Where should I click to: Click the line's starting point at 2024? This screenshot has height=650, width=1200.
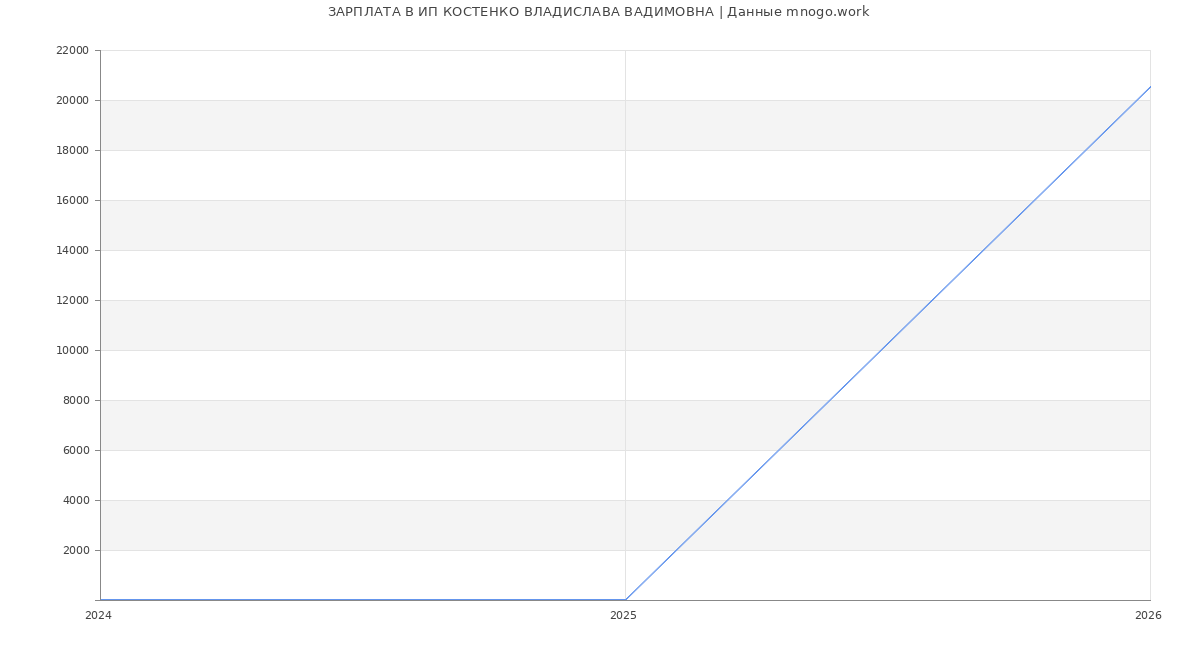click(100, 600)
